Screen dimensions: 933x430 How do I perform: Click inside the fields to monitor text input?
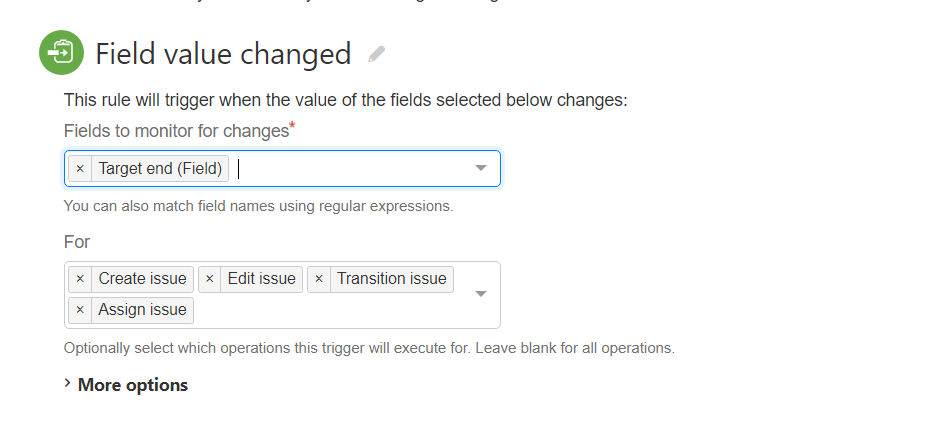pos(351,169)
